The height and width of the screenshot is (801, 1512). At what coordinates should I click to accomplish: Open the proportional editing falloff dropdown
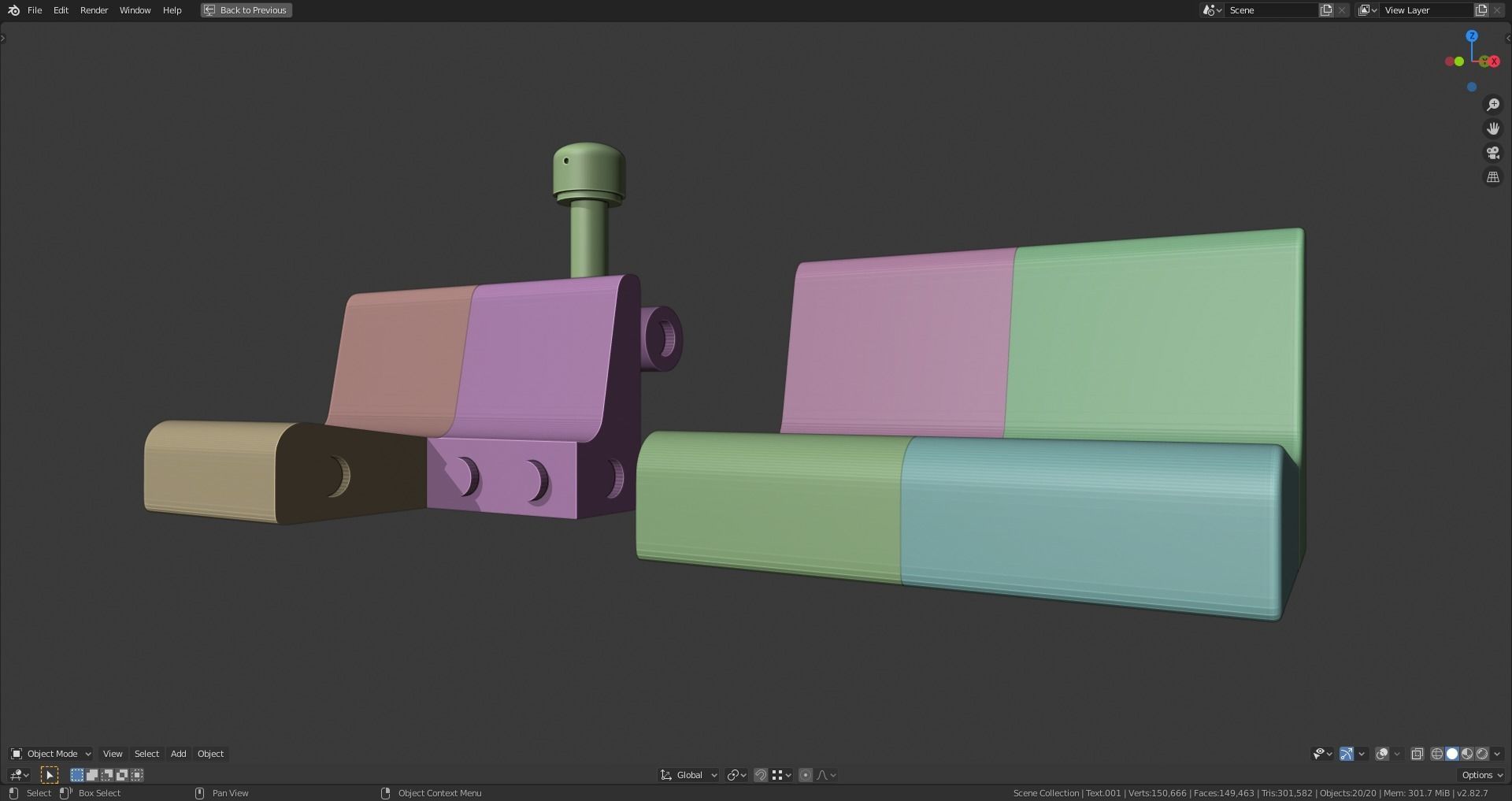[826, 775]
